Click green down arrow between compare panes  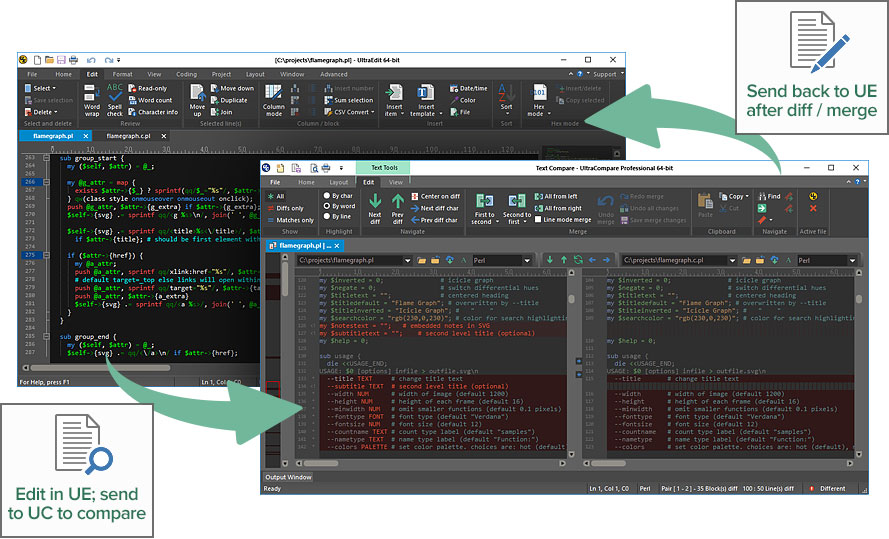[x=549, y=260]
